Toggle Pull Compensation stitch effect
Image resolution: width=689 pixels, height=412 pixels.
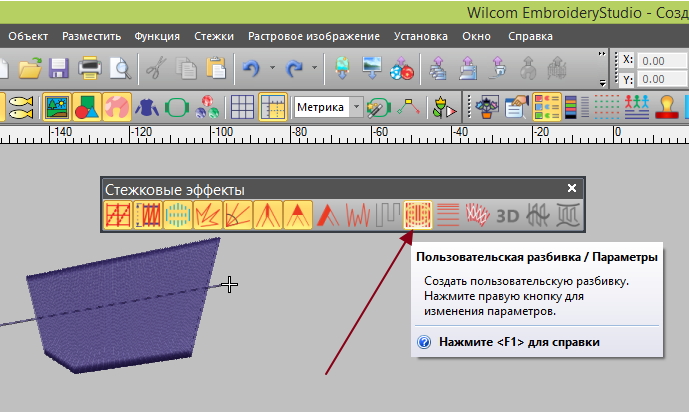[148, 215]
